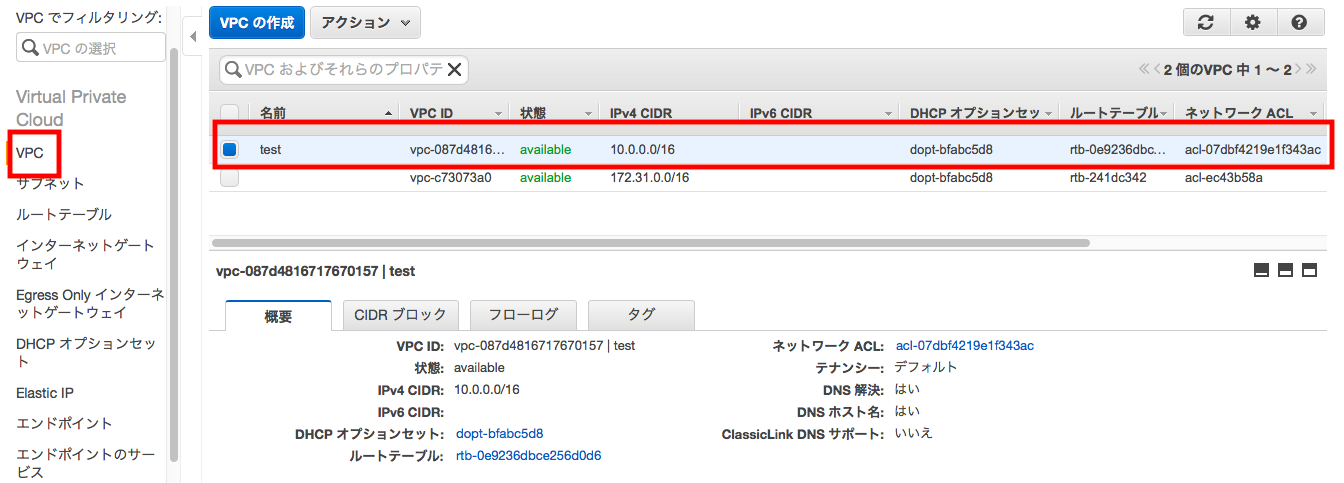1344x483 pixels.
Task: Click rtb-241dc342 in the table
Action: (x=1108, y=178)
